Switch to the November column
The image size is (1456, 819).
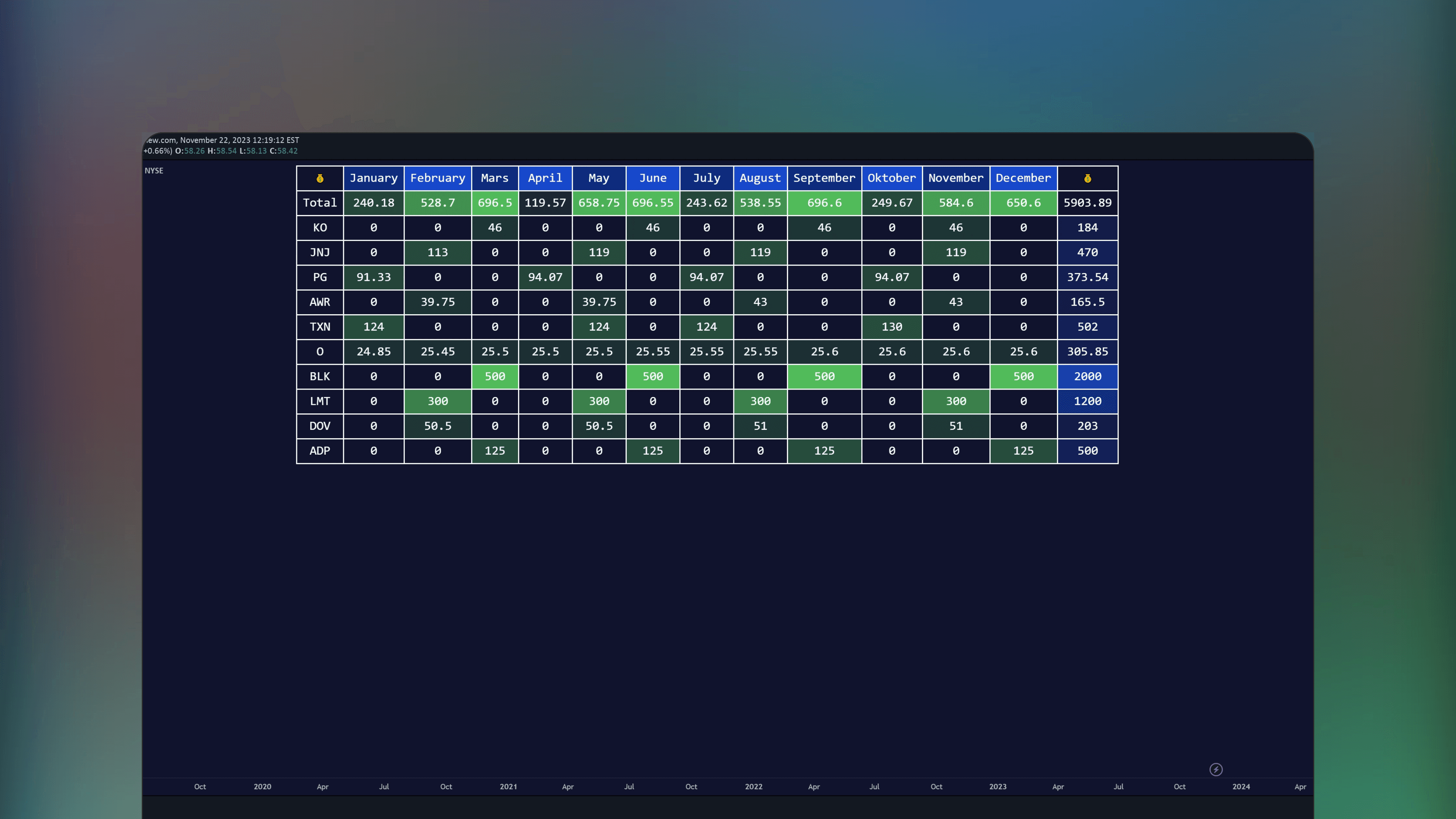tap(956, 178)
